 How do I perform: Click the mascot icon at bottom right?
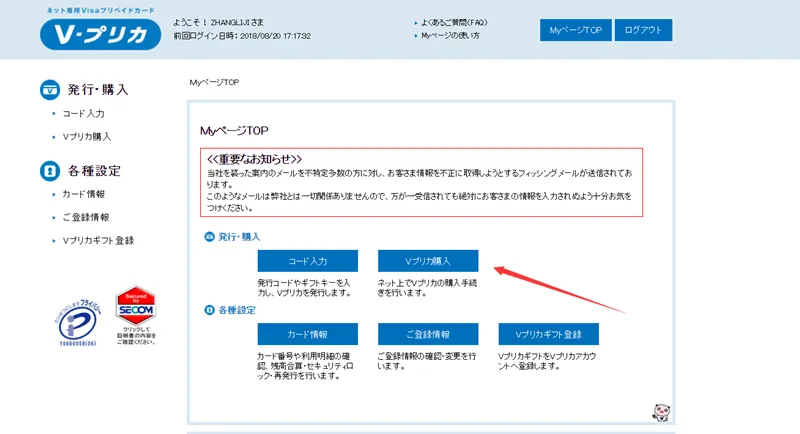[x=660, y=411]
